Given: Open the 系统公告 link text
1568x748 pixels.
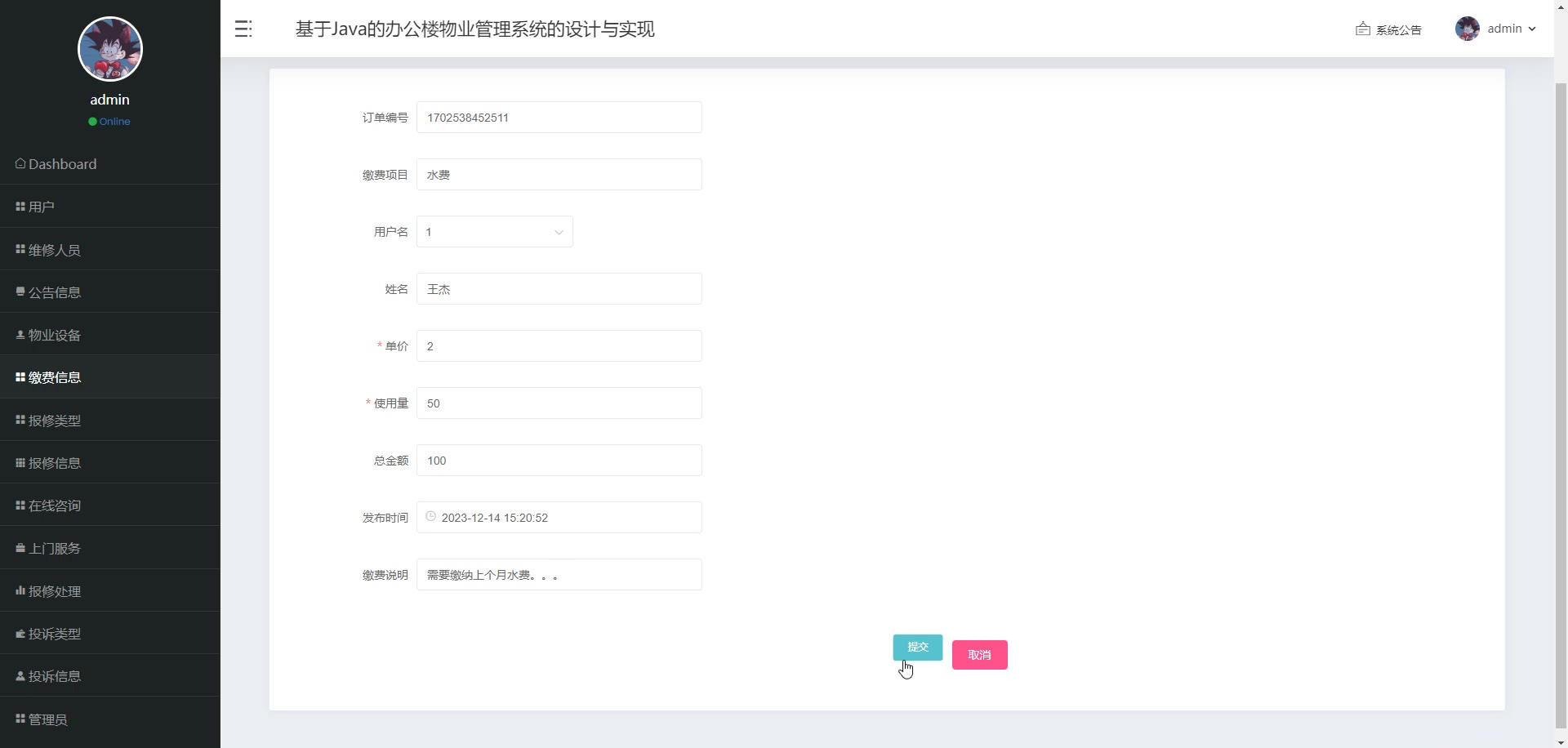Looking at the screenshot, I should [1398, 29].
